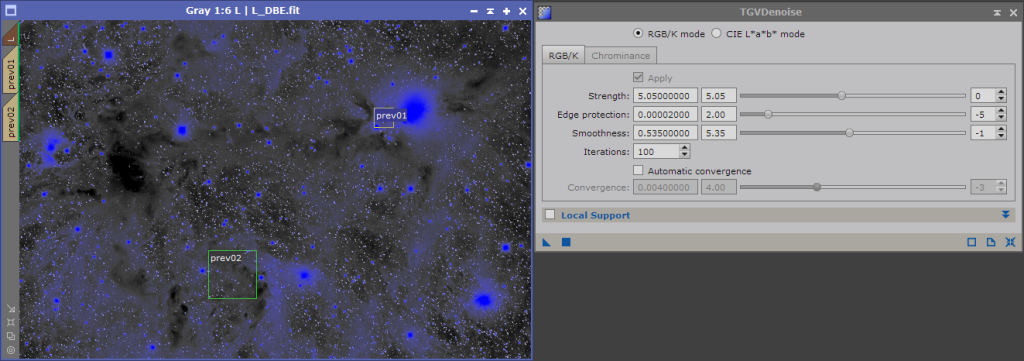Click the Reset icon in TGVDenoise panel

[1010, 242]
